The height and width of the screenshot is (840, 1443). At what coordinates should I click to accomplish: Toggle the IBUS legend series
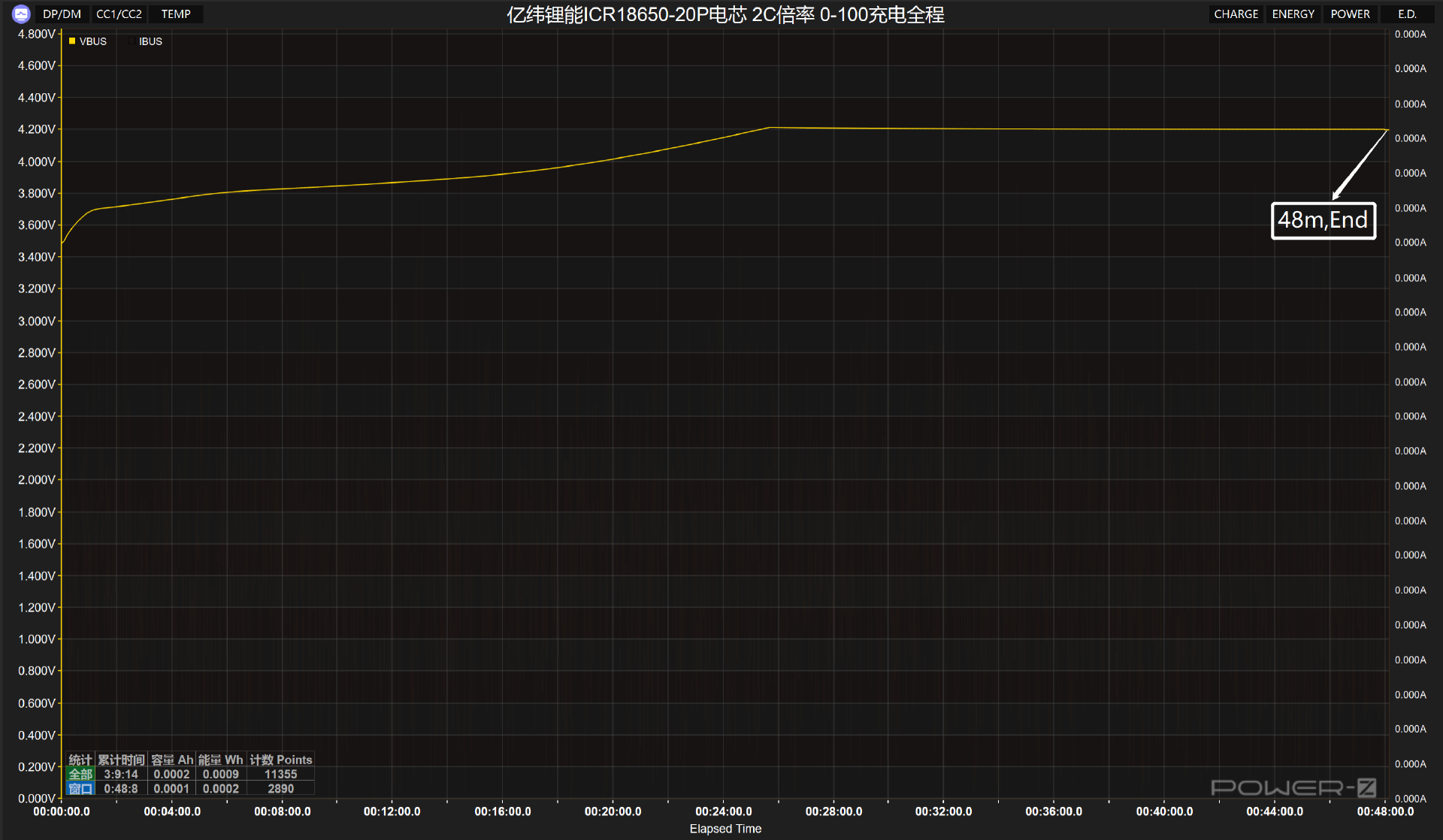pyautogui.click(x=146, y=41)
